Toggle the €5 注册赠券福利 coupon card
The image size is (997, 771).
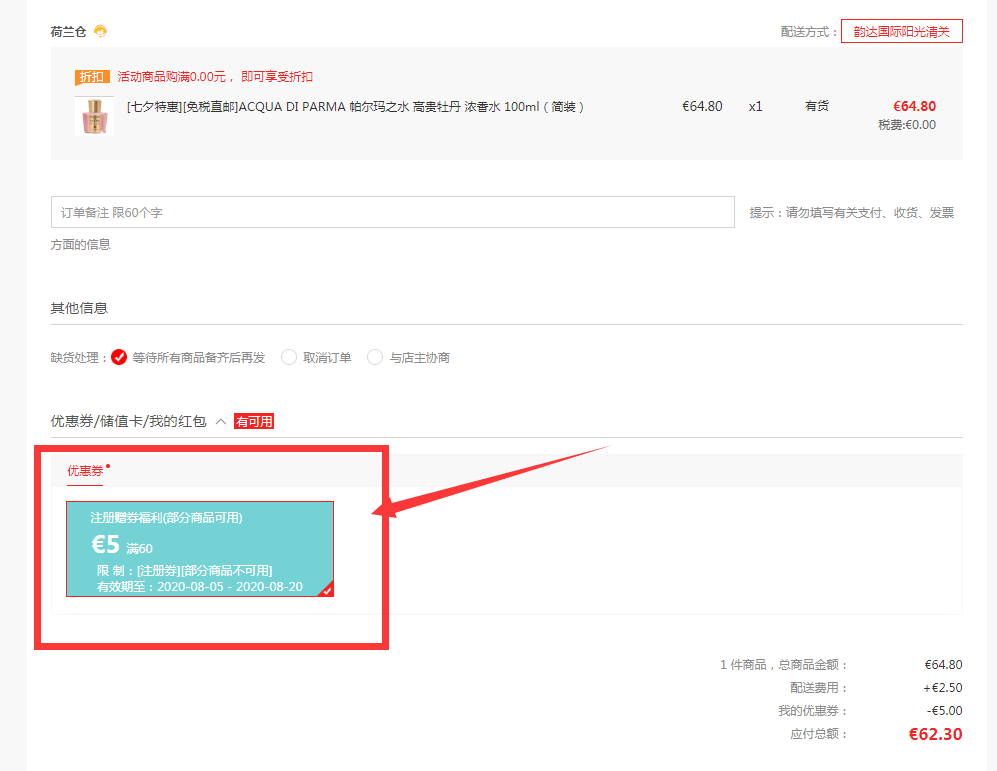click(x=200, y=549)
